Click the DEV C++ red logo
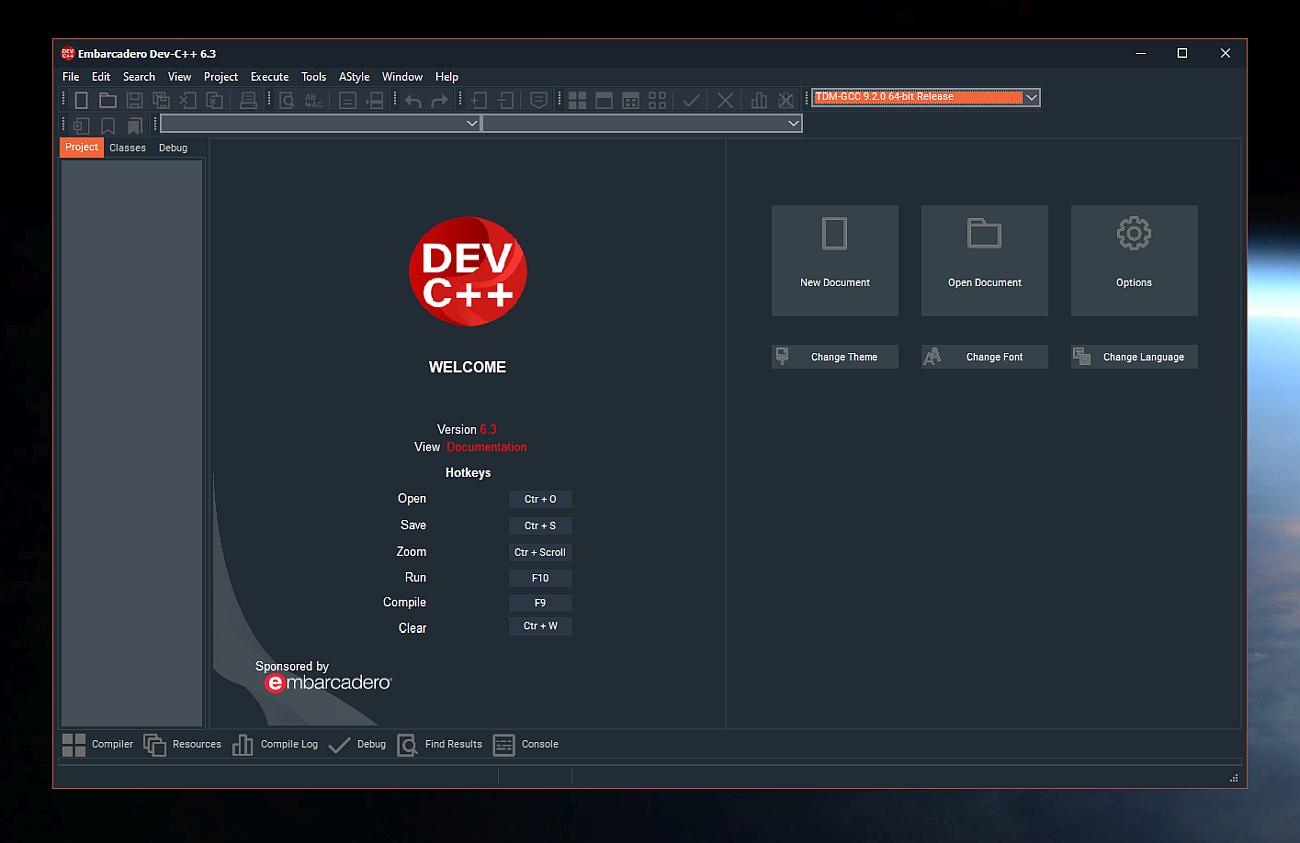Image resolution: width=1300 pixels, height=843 pixels. [x=468, y=271]
